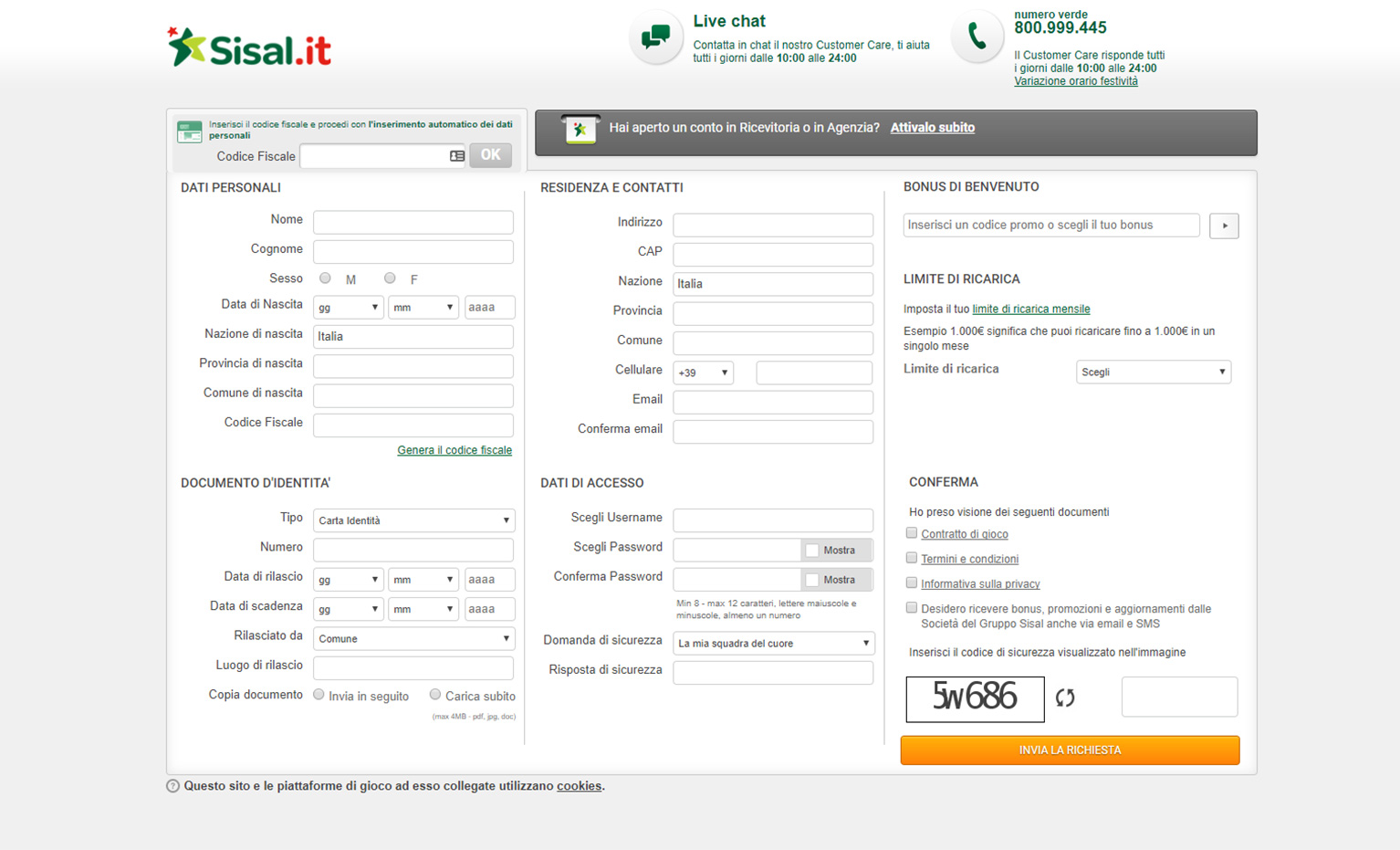Click the card icon inside the Codice Fiscale field
The width and height of the screenshot is (1400, 850).
point(456,155)
